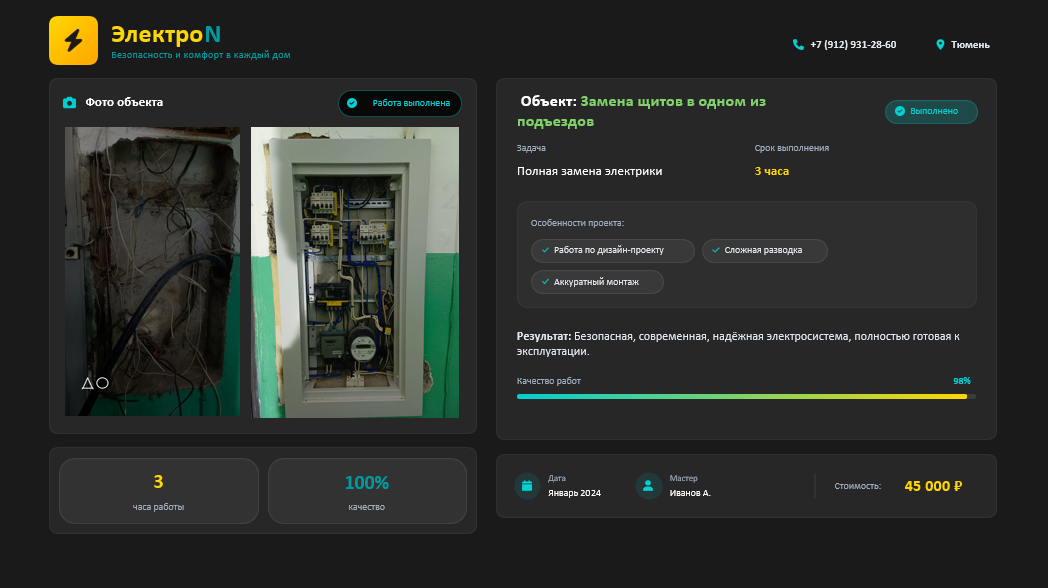This screenshot has height=588, width=1048.
Task: Click the phone handset icon
Action: pyautogui.click(x=798, y=45)
